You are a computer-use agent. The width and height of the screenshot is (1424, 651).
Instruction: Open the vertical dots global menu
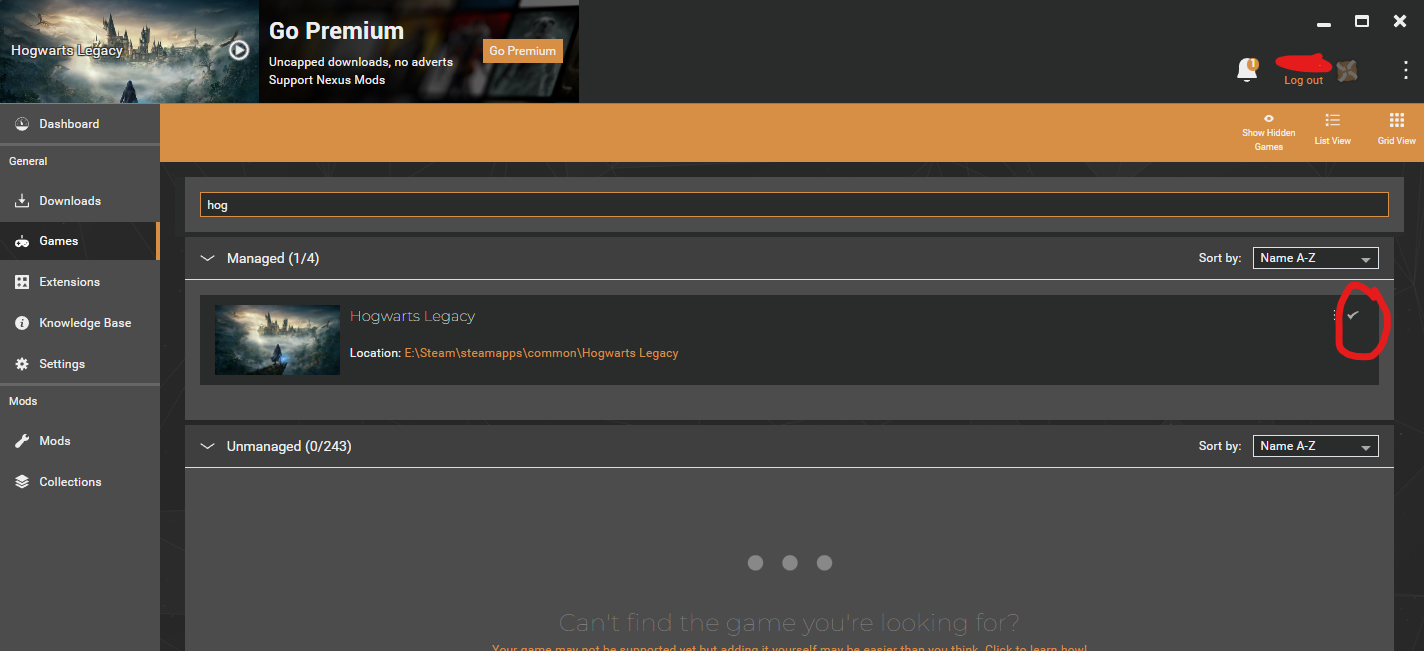tap(1406, 70)
